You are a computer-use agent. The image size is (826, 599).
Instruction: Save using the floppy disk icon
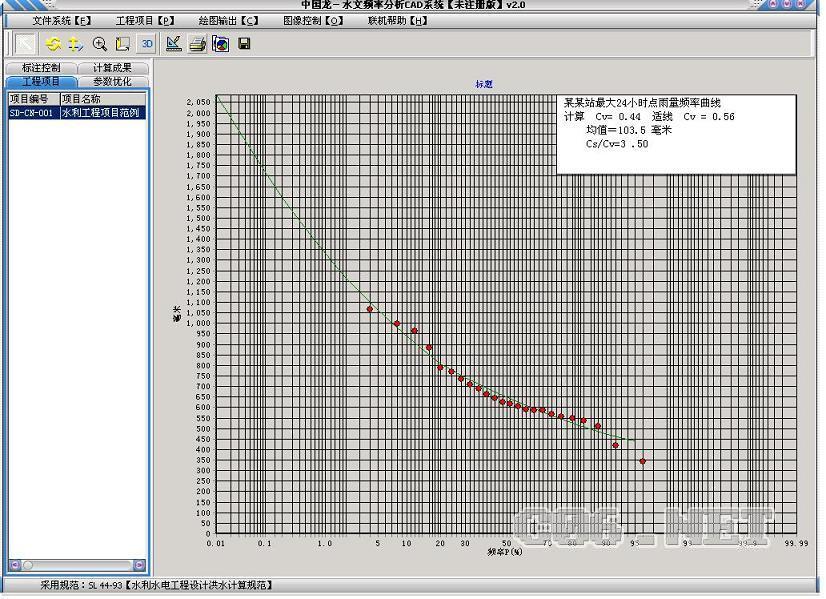(244, 43)
